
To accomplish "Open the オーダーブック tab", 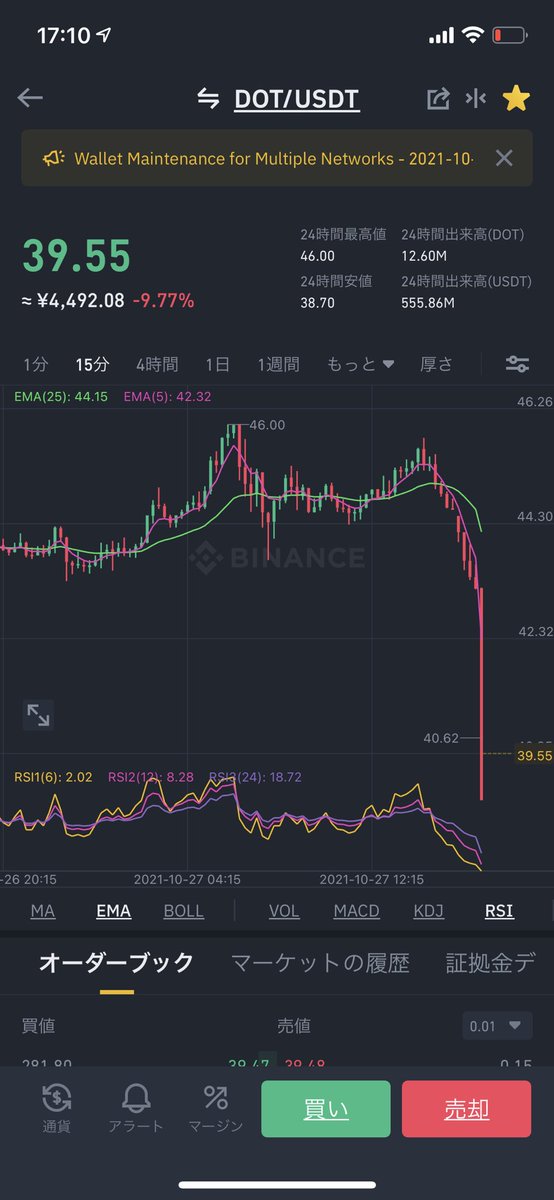I will click(x=116, y=963).
